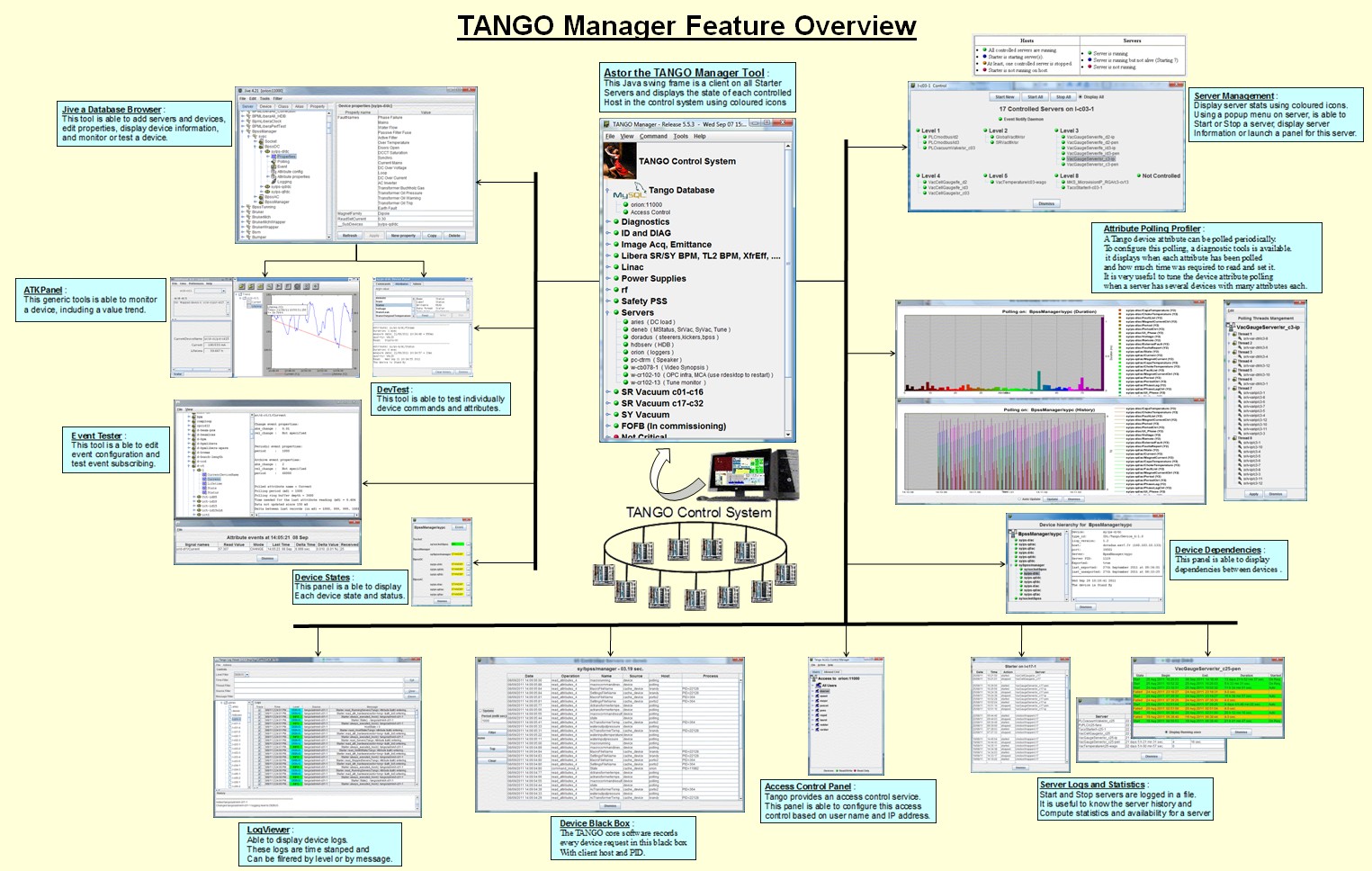Click the green LED beside Power Supplies

616,279
